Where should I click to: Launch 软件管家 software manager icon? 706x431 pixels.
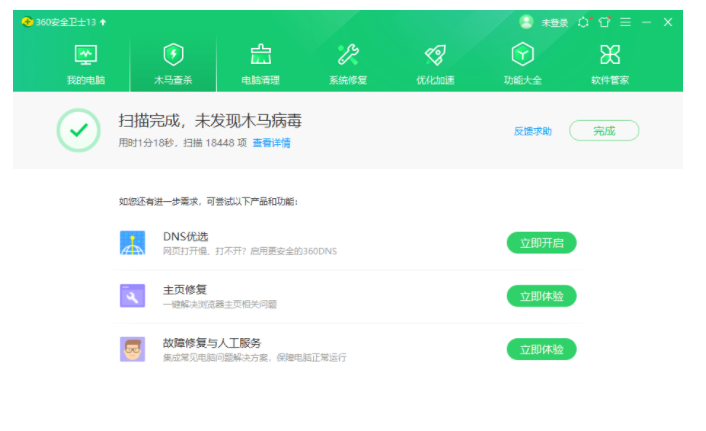tap(609, 64)
